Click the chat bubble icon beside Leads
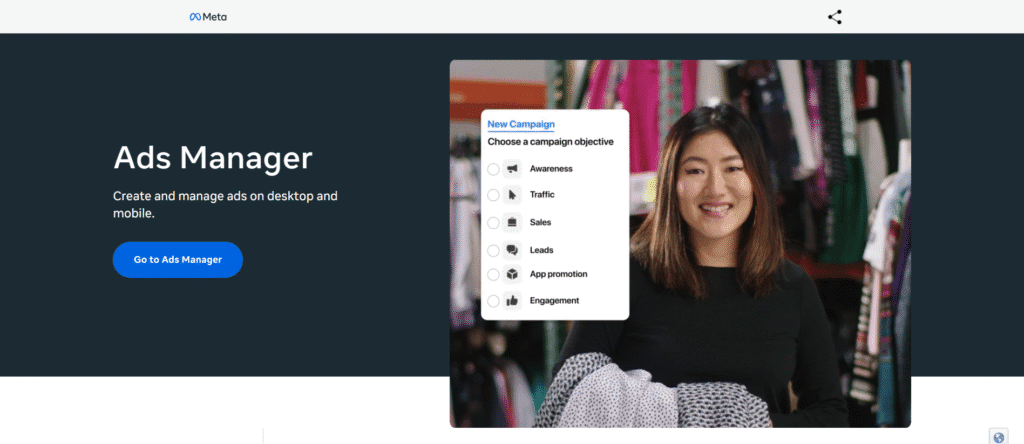The height and width of the screenshot is (444, 1024). pos(512,250)
